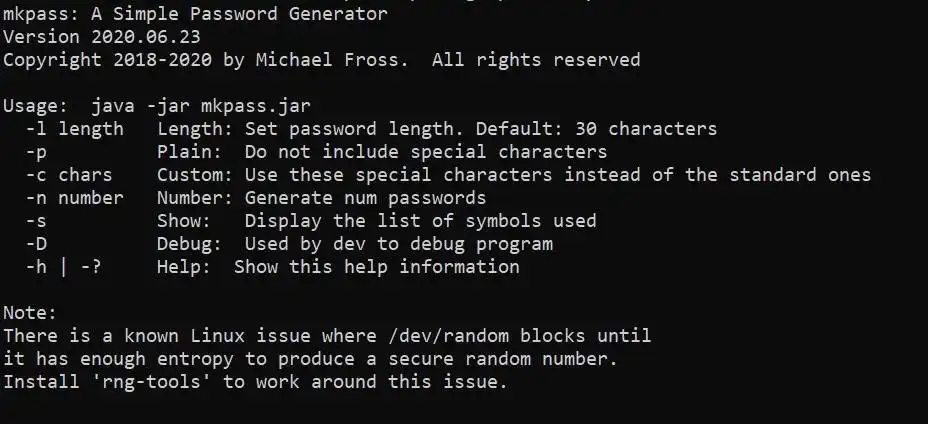
Task: Click the '-h | -?' help option
Action: click(63, 267)
